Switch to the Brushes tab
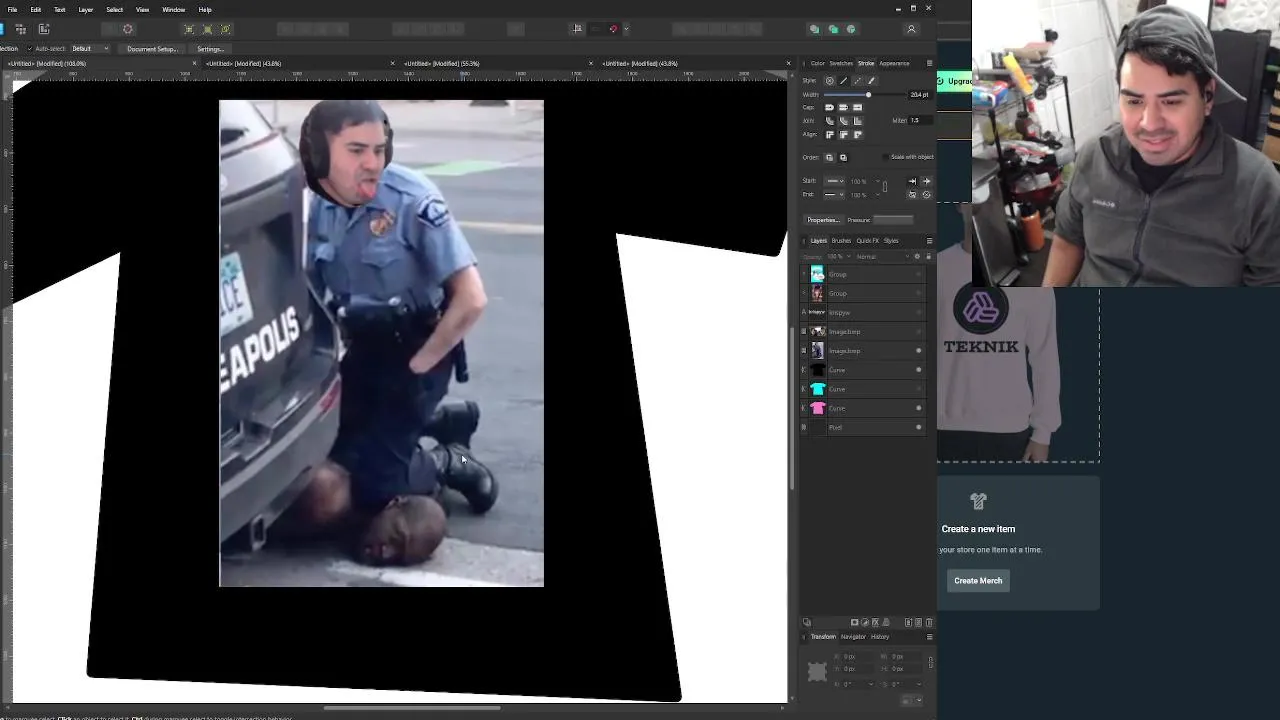This screenshot has width=1280, height=720. 841,240
